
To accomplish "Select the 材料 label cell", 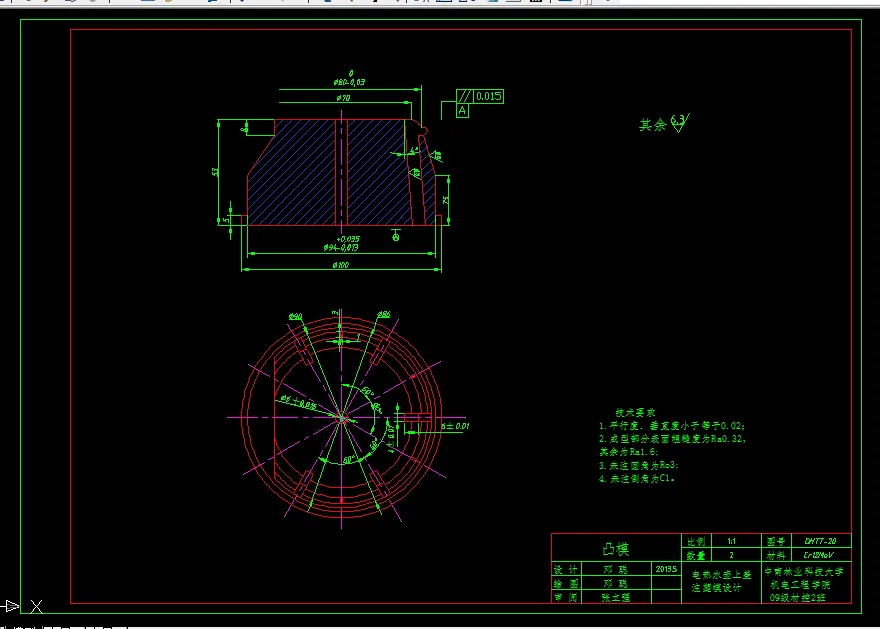I will 776,555.
